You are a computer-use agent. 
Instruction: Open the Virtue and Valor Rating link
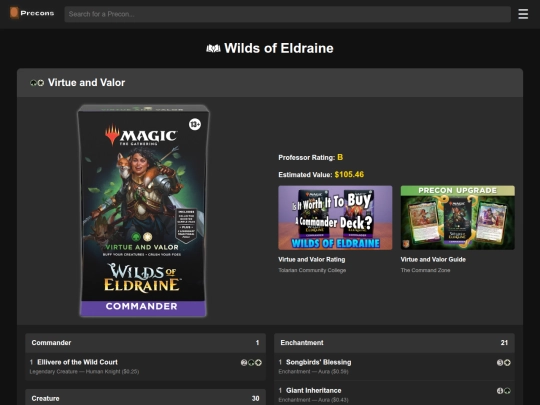(x=312, y=260)
